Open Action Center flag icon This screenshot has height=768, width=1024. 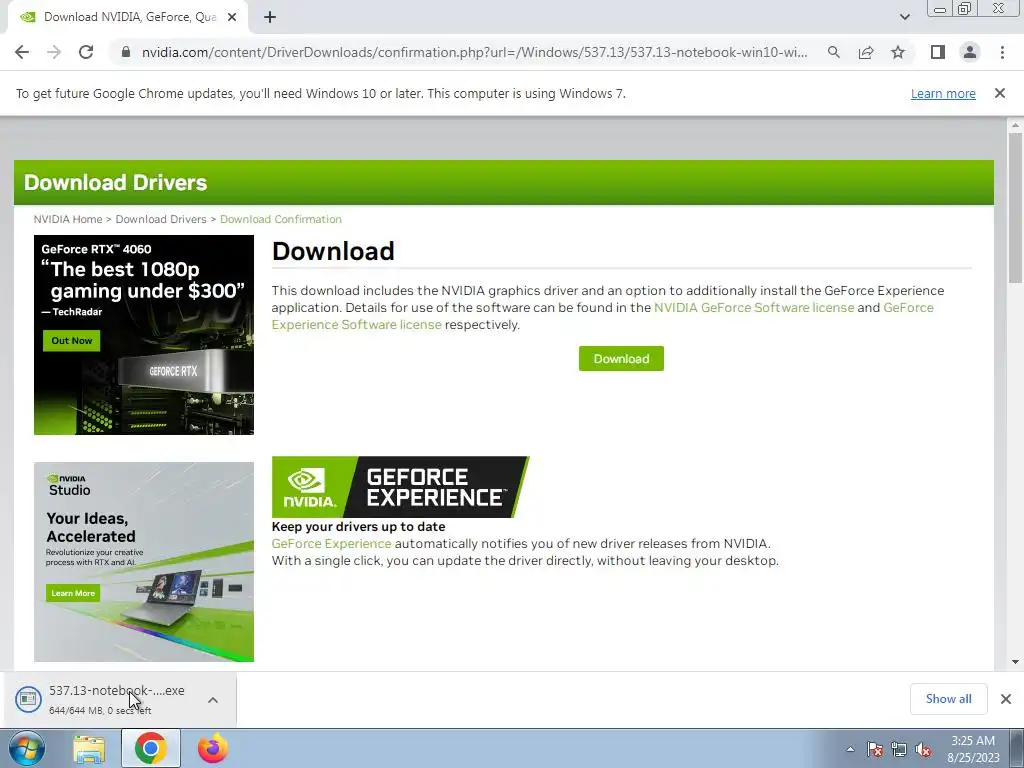[x=875, y=750]
